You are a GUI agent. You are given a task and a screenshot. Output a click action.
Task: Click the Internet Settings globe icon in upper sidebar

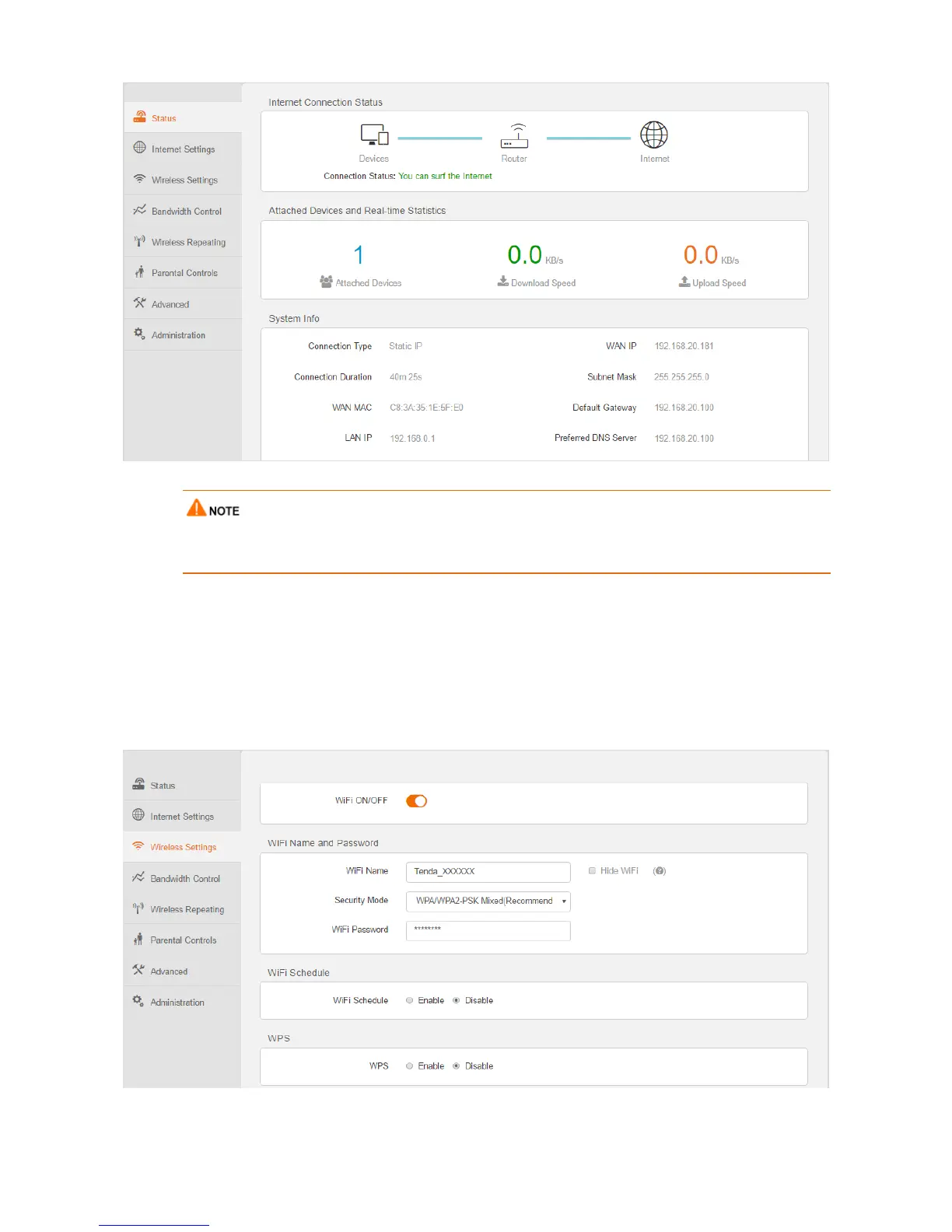[140, 148]
